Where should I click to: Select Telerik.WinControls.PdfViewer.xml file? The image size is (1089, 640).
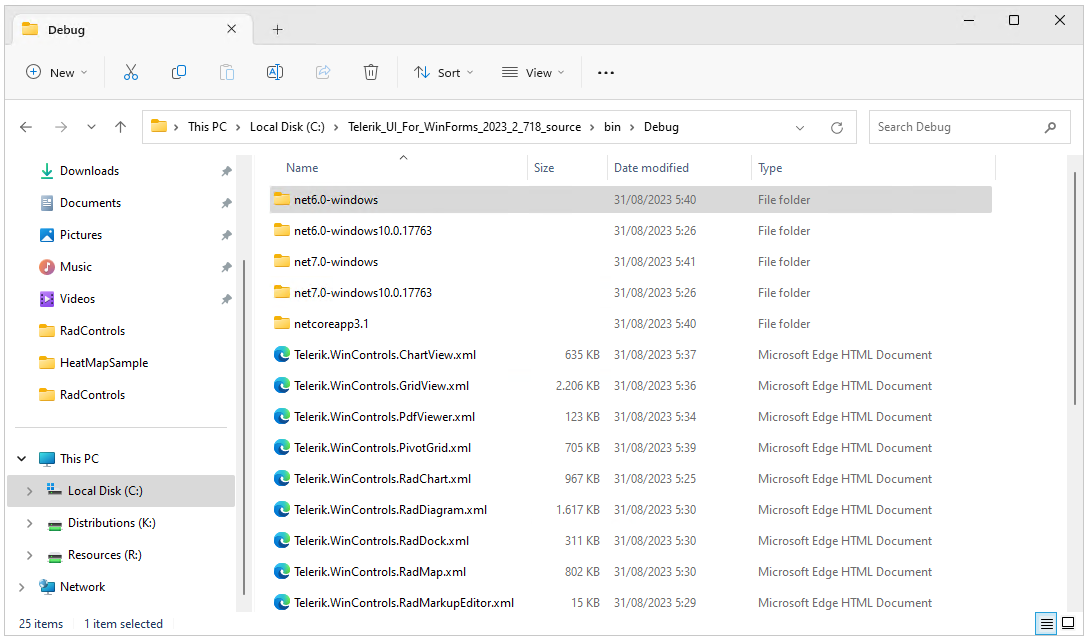pyautogui.click(x=630, y=416)
